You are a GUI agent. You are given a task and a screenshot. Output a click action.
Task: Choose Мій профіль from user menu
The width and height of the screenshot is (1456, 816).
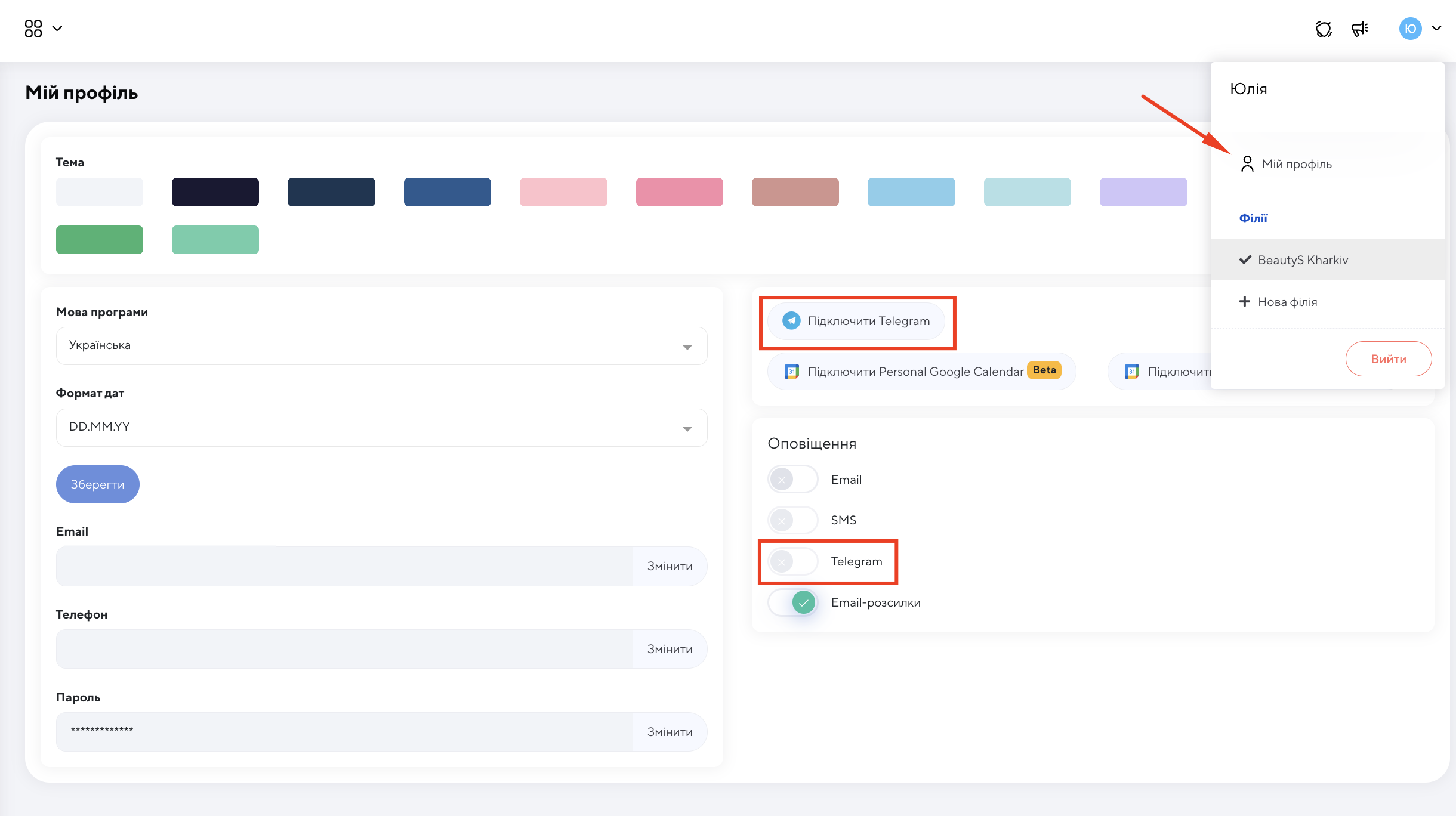pyautogui.click(x=1296, y=164)
